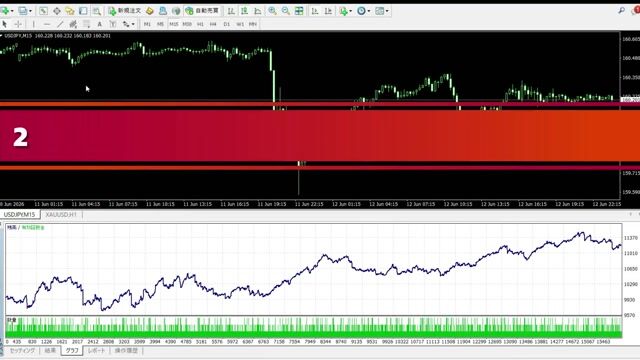The image size is (640, 360).
Task: Open the templates dropdown
Action: [x=382, y=11]
